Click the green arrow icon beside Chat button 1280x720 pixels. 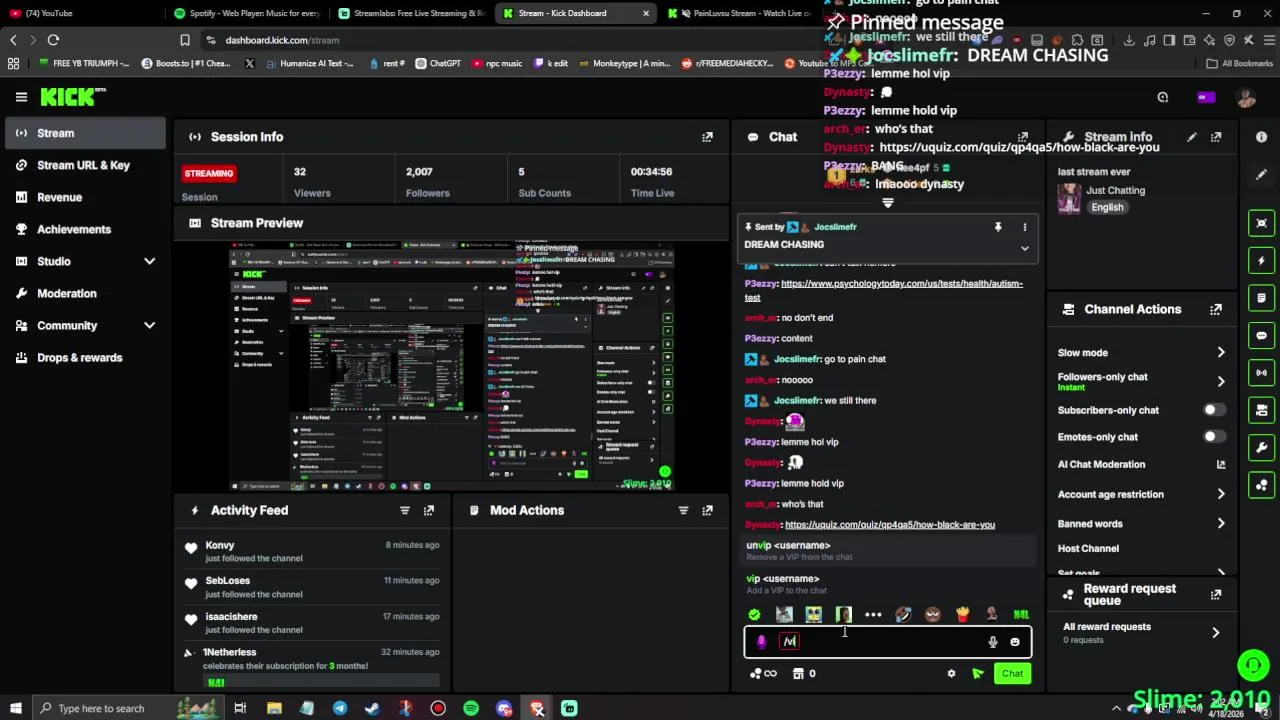click(977, 674)
